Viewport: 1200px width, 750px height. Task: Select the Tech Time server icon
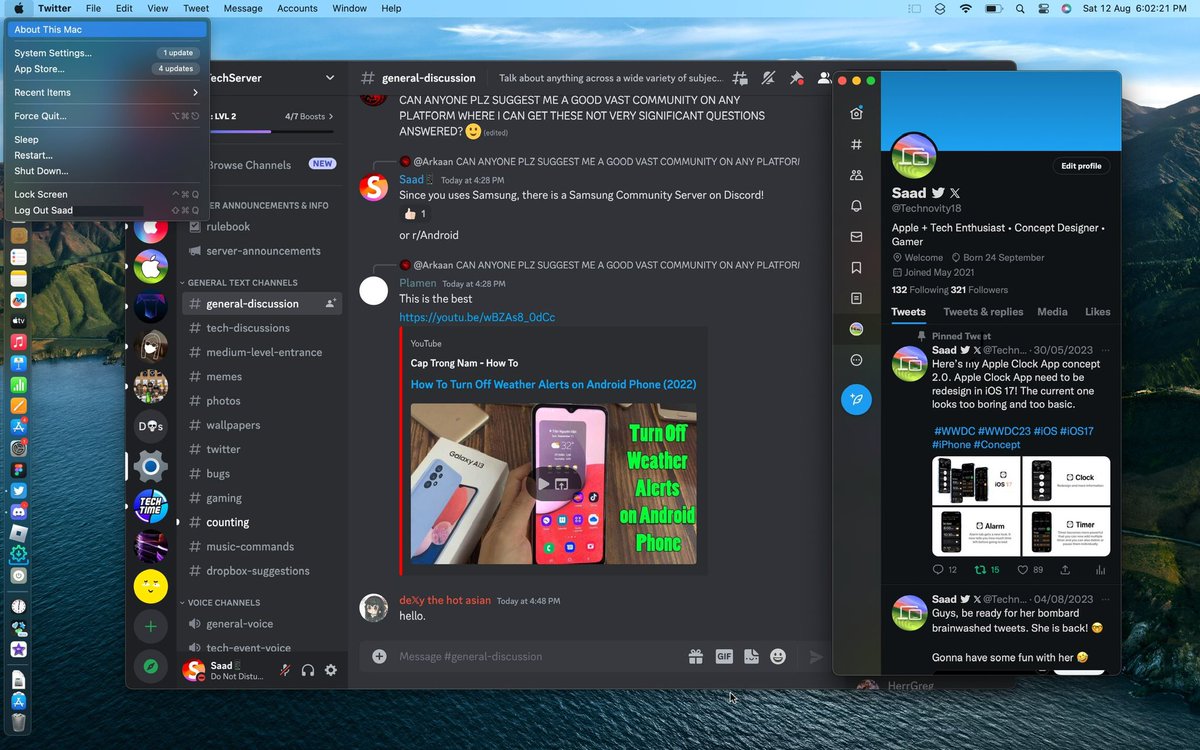point(150,507)
